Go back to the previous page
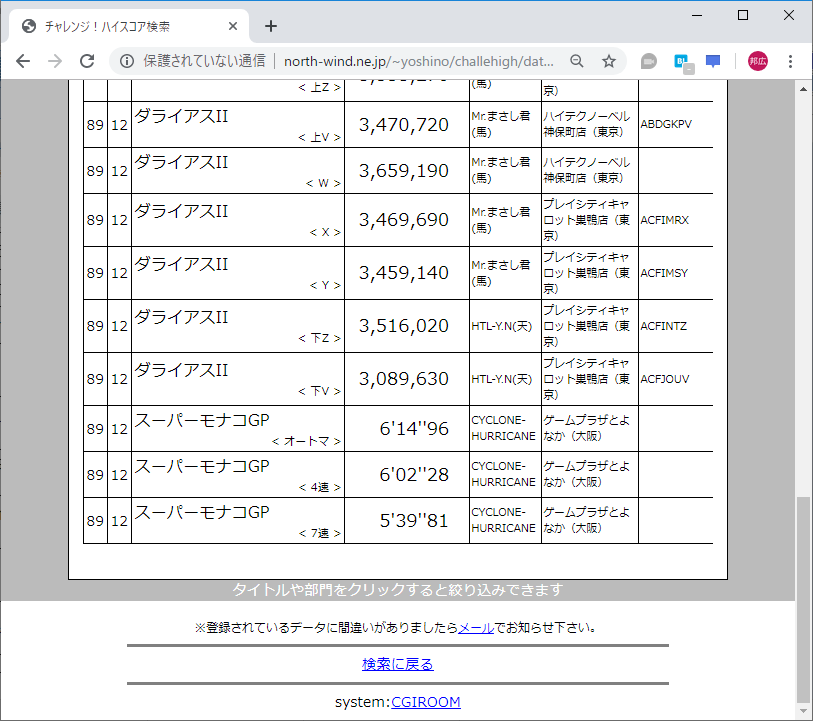 pyautogui.click(x=23, y=61)
